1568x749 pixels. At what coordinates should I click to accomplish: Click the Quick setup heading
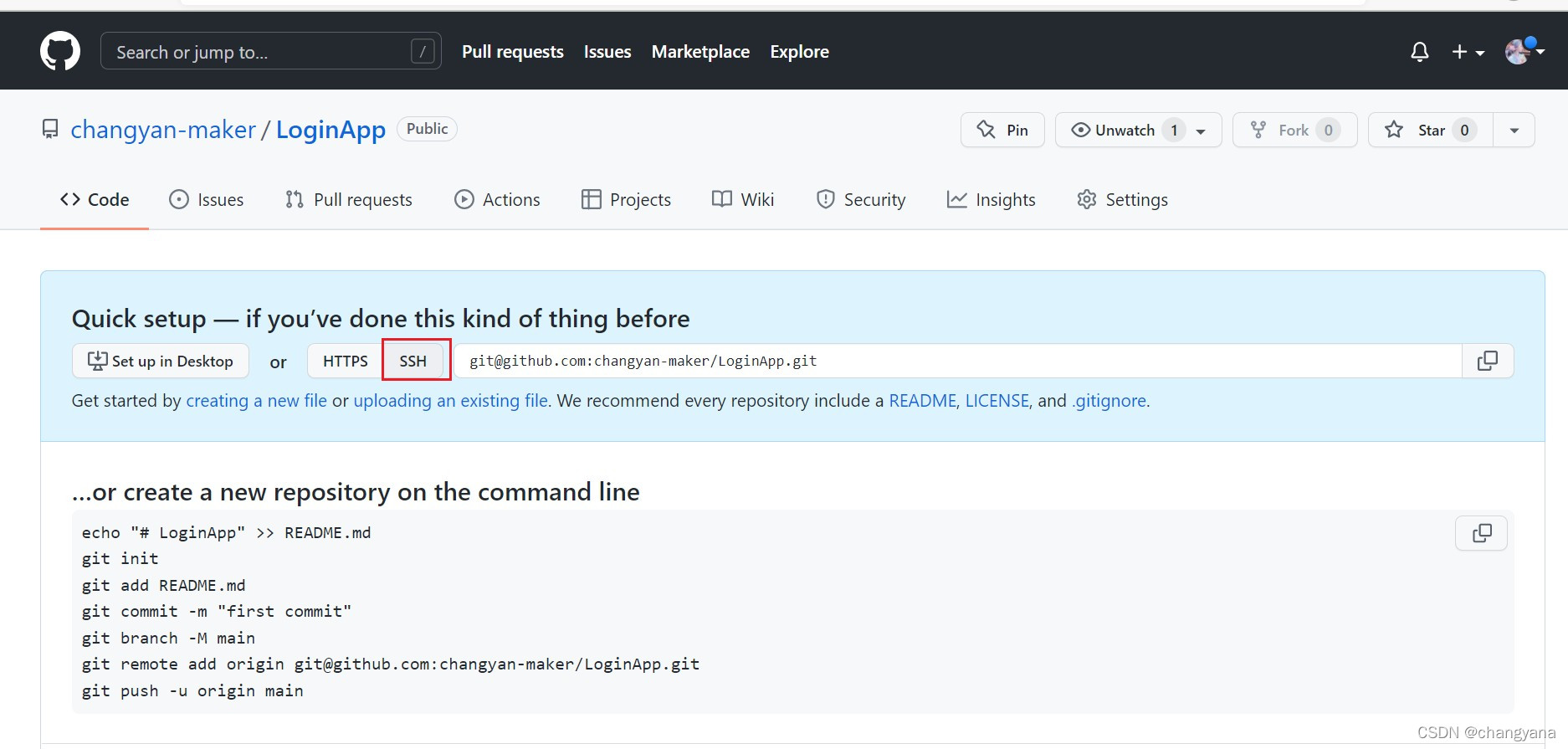(x=381, y=319)
